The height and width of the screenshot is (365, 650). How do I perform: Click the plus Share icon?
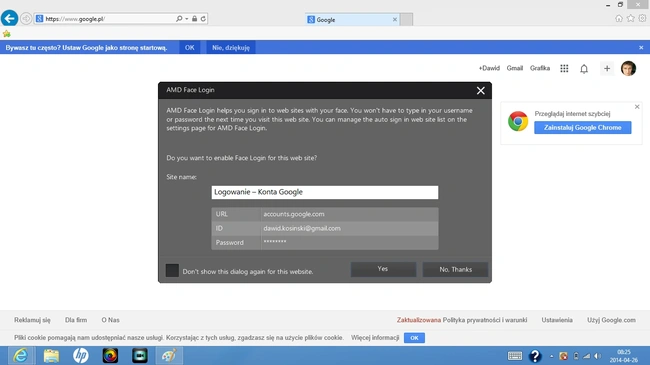click(x=607, y=68)
